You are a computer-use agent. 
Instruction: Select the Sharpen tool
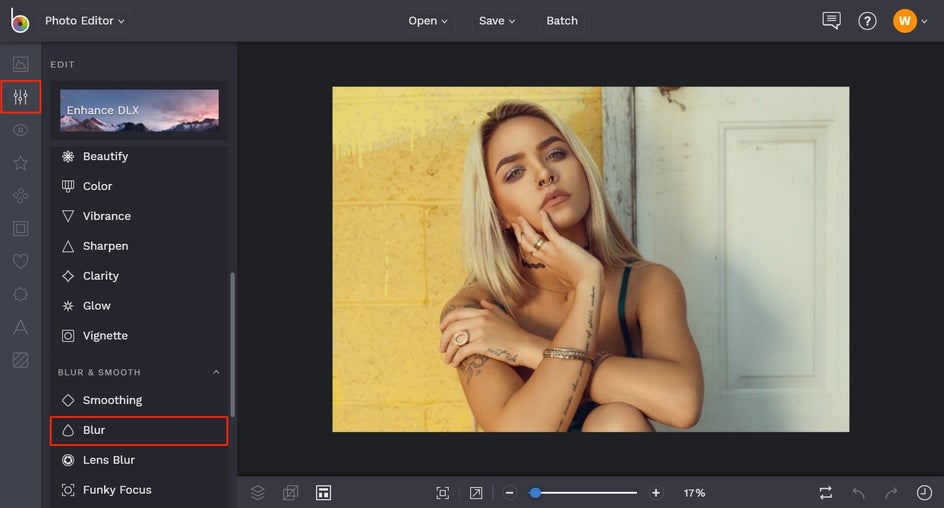coord(139,246)
